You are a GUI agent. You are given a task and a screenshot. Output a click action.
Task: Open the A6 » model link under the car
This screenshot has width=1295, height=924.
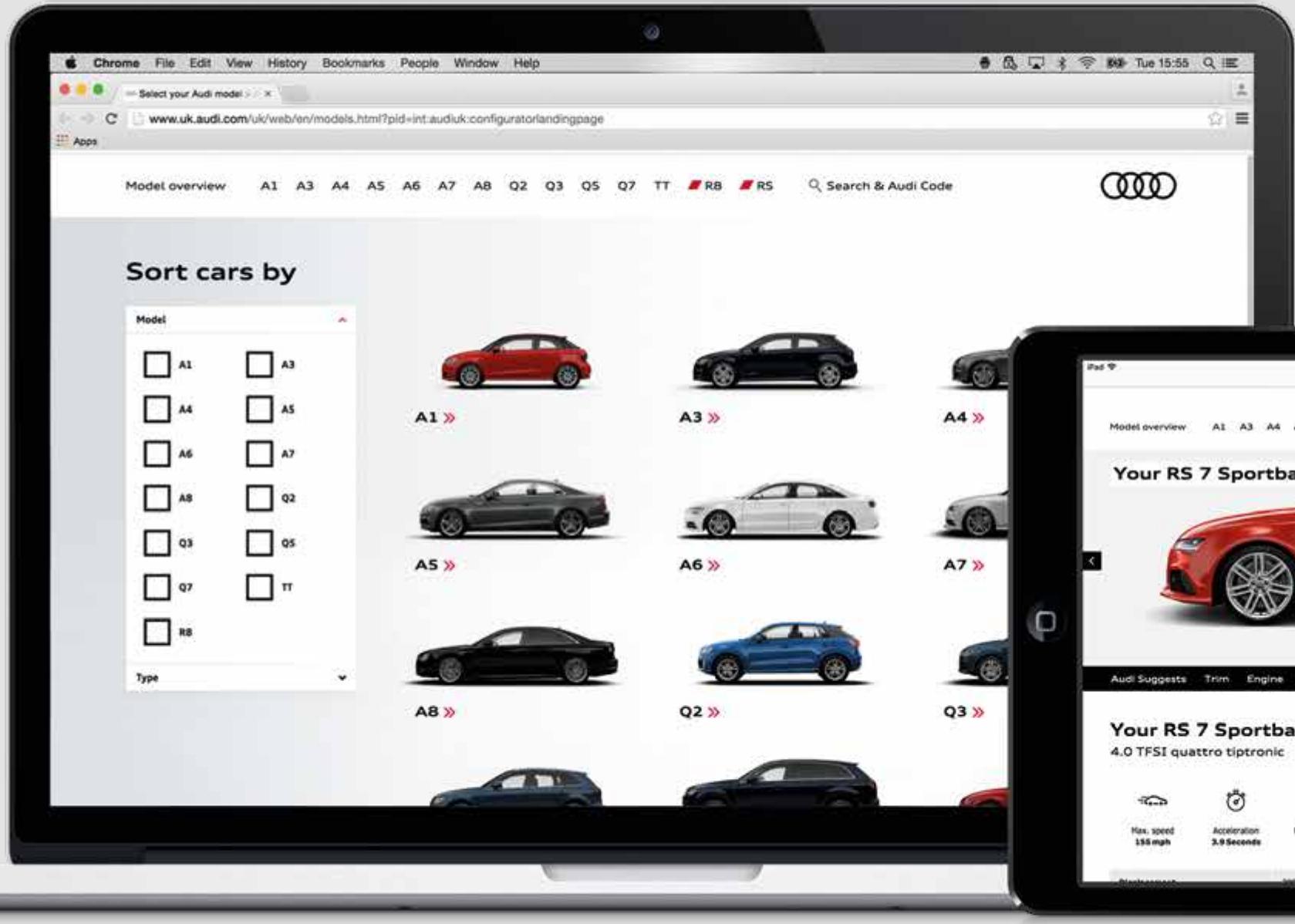(700, 565)
